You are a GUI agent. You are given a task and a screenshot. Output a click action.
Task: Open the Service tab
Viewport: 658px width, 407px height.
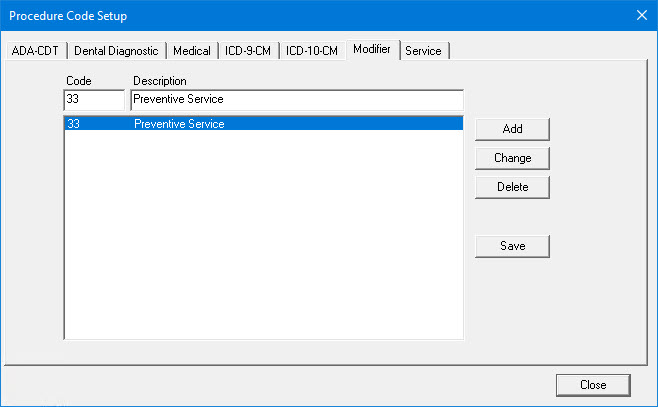423,51
